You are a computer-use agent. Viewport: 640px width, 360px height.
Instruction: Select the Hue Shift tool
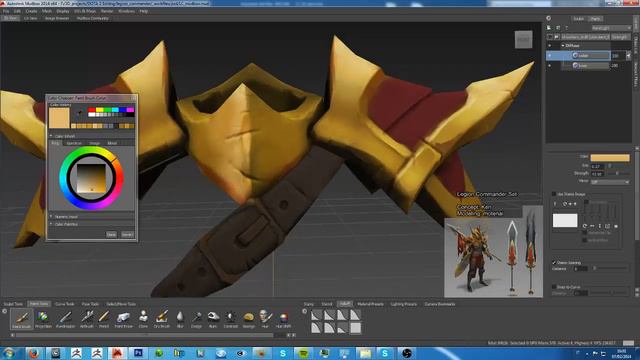283,318
